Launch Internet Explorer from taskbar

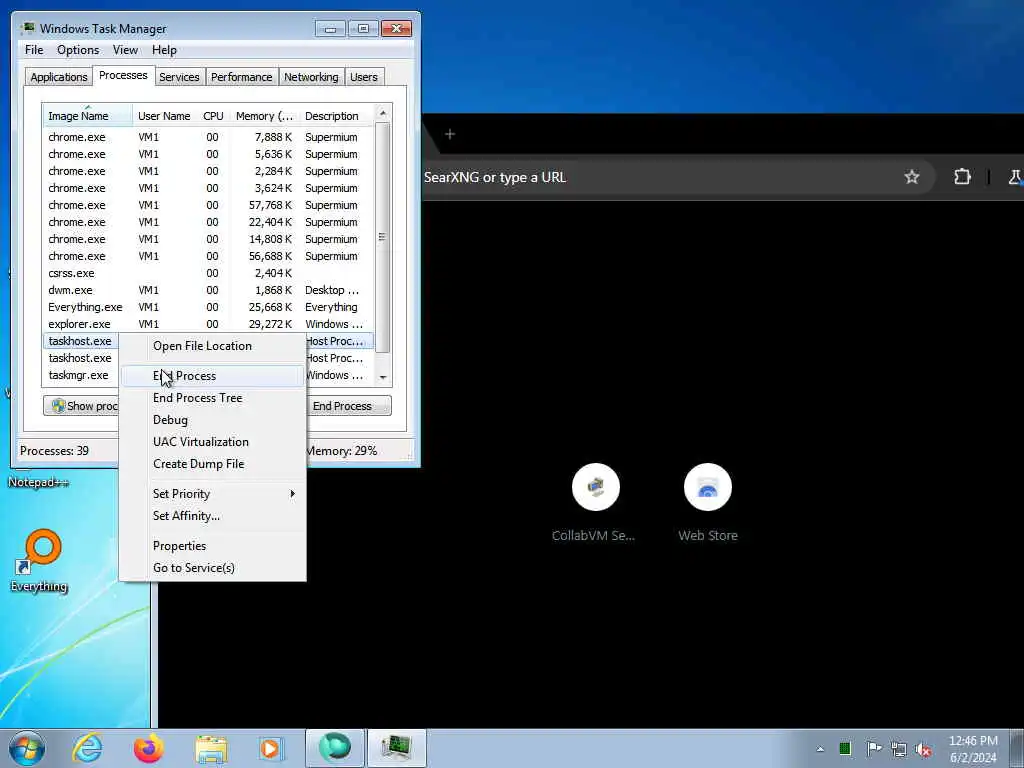click(87, 748)
